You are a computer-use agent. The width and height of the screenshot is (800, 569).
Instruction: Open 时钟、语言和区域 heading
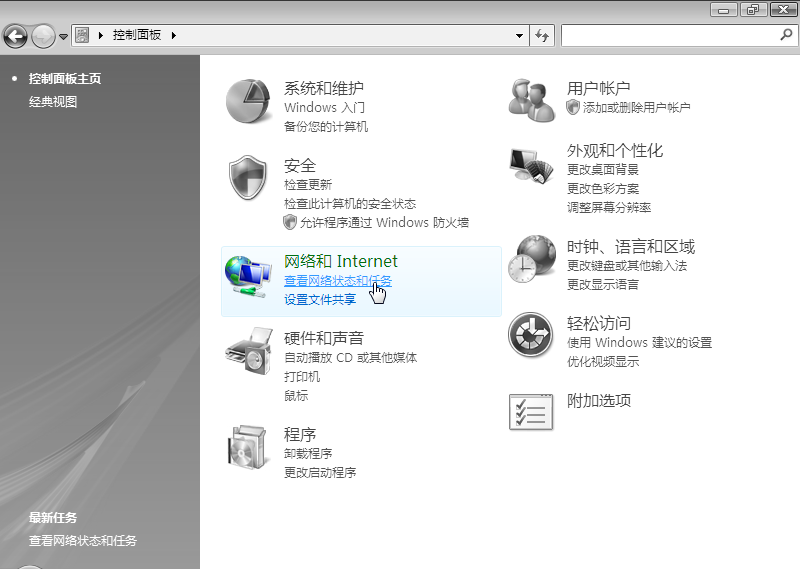(631, 246)
